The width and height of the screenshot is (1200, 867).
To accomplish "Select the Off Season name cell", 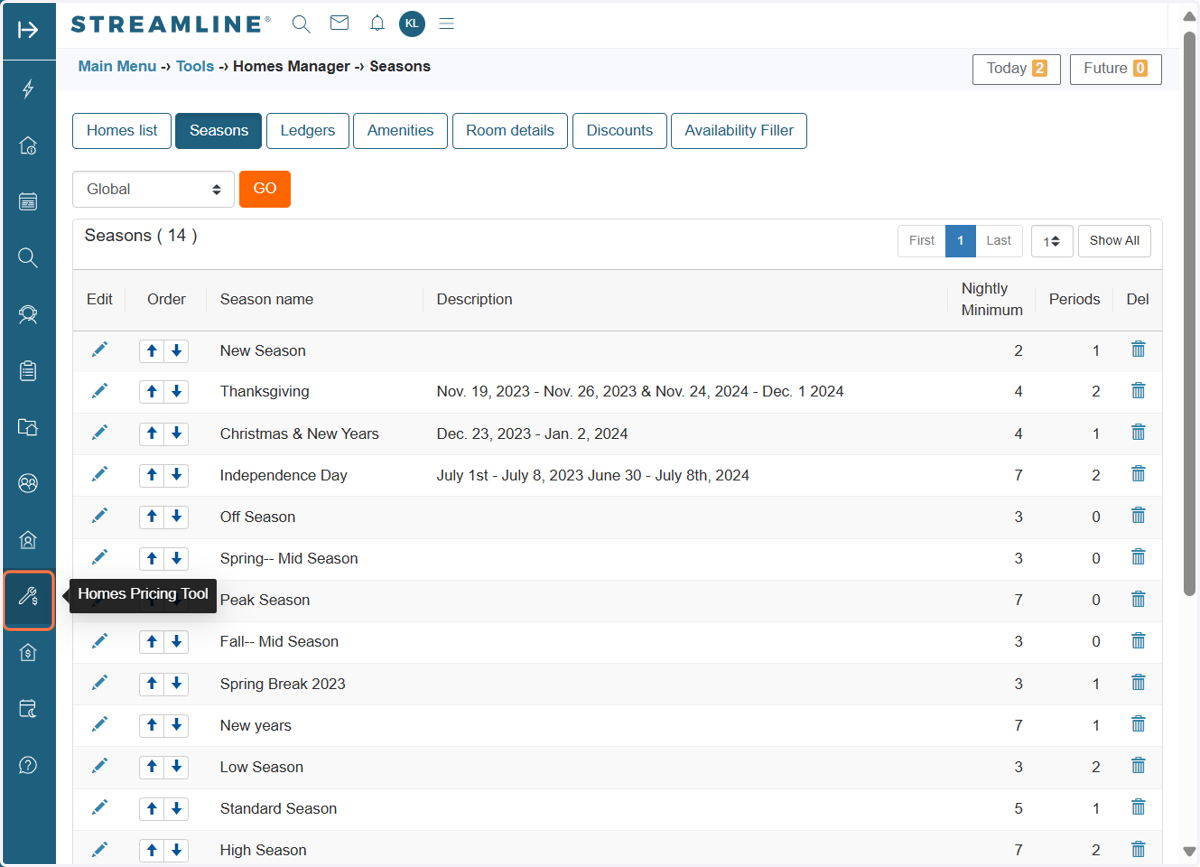I will coord(258,517).
